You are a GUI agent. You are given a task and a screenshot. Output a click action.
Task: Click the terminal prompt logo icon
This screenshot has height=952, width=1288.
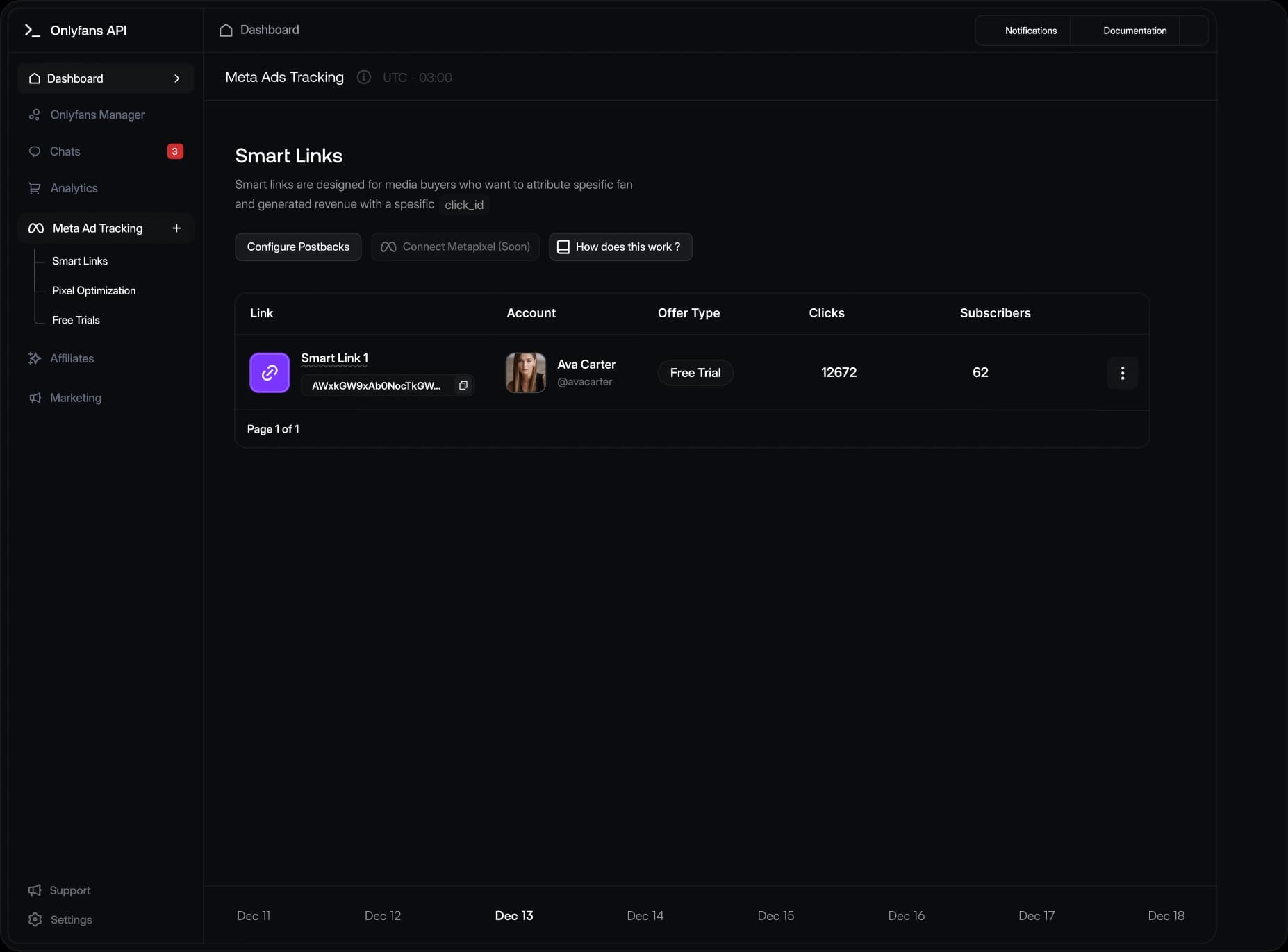(x=32, y=31)
